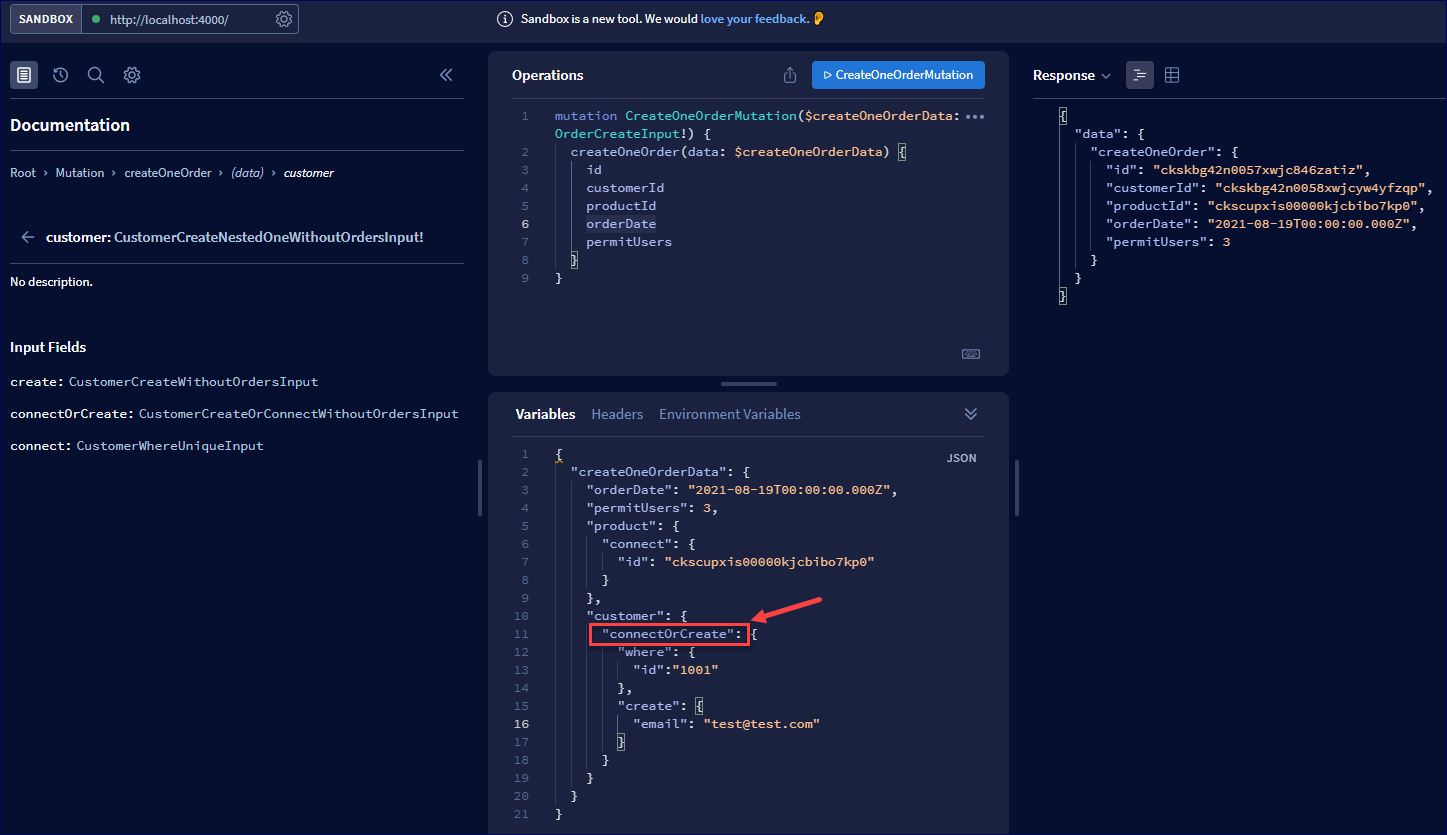Click resize handle between docs and editor

click(x=480, y=488)
